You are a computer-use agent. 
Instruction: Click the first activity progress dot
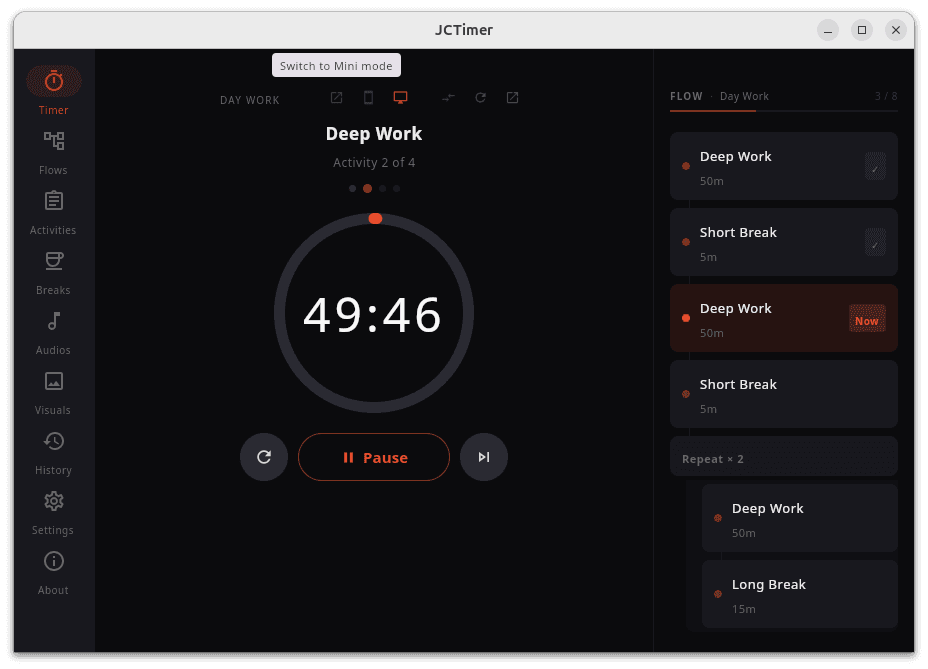pyautogui.click(x=353, y=189)
